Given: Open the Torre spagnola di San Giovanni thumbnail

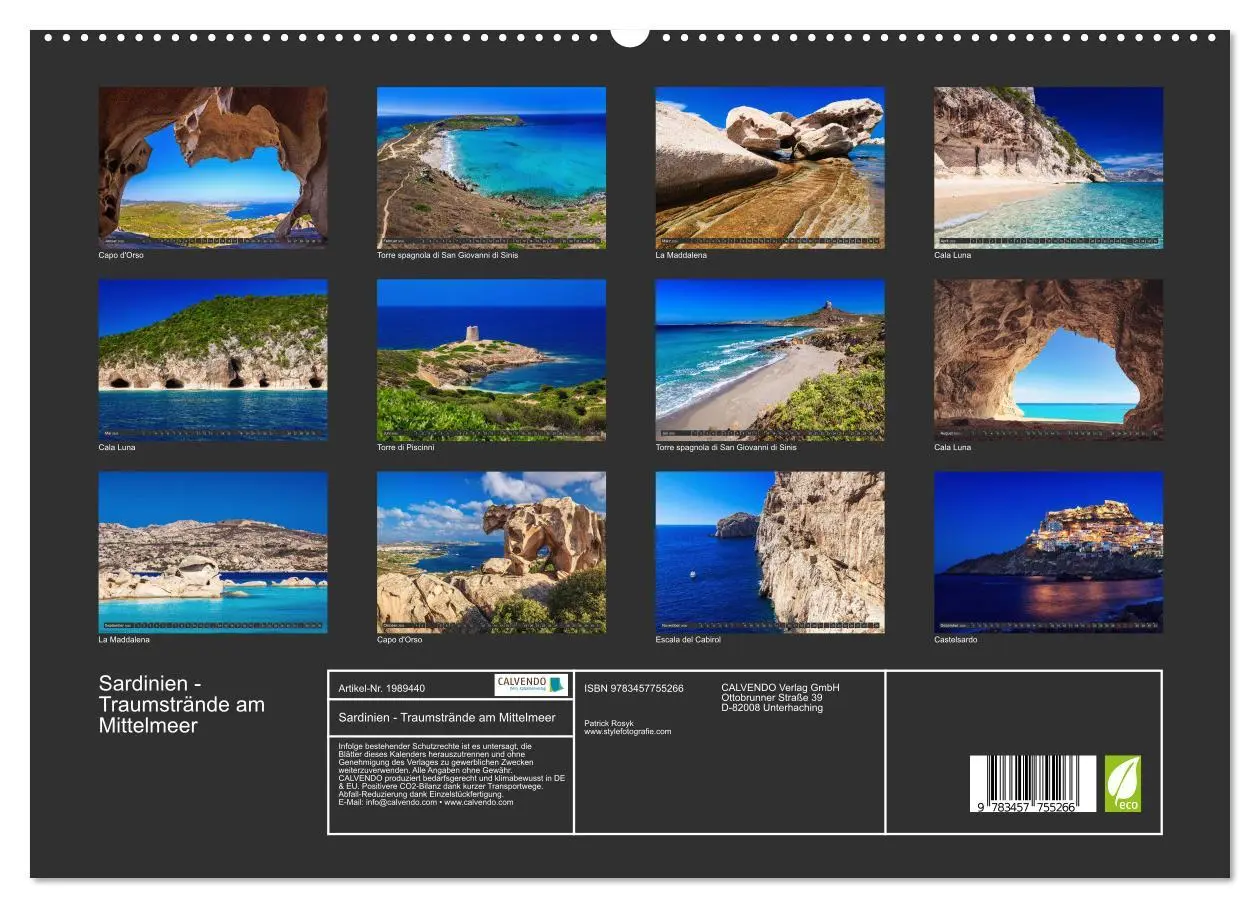Looking at the screenshot, I should (x=490, y=165).
